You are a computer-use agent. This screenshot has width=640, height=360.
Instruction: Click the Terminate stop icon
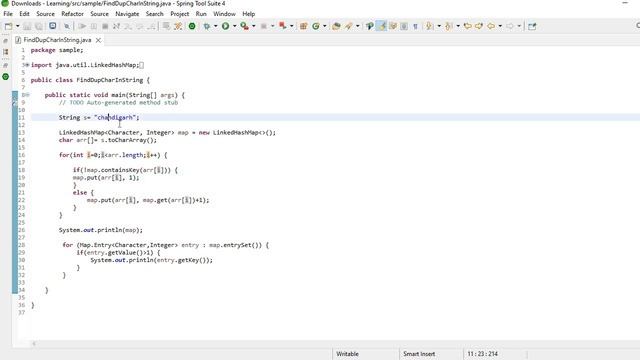tap(105, 26)
